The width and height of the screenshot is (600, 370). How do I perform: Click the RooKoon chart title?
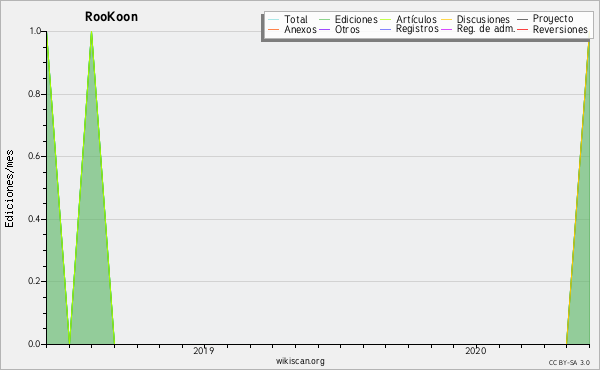111,17
